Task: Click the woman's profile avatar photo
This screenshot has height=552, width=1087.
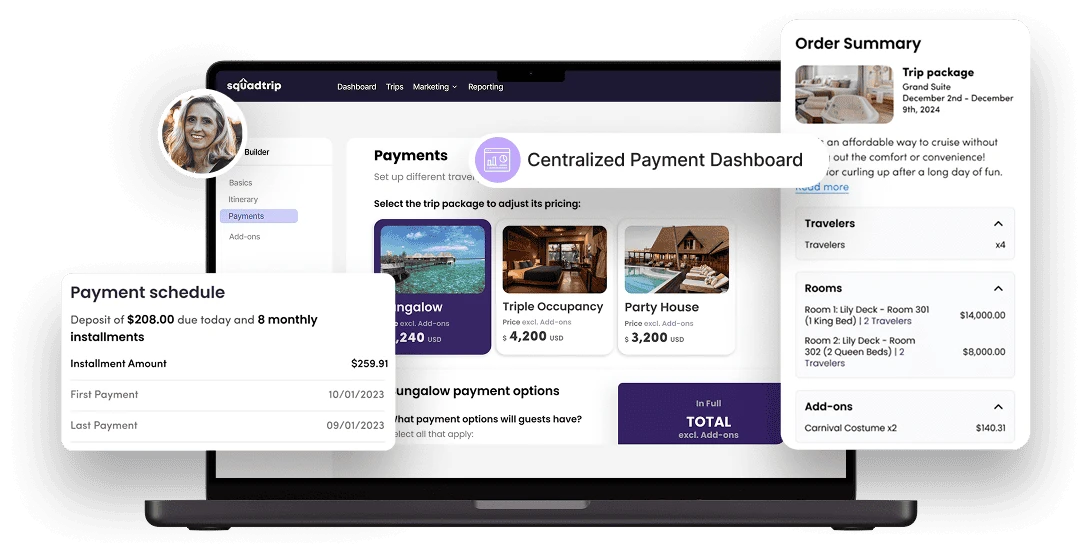Action: point(201,133)
